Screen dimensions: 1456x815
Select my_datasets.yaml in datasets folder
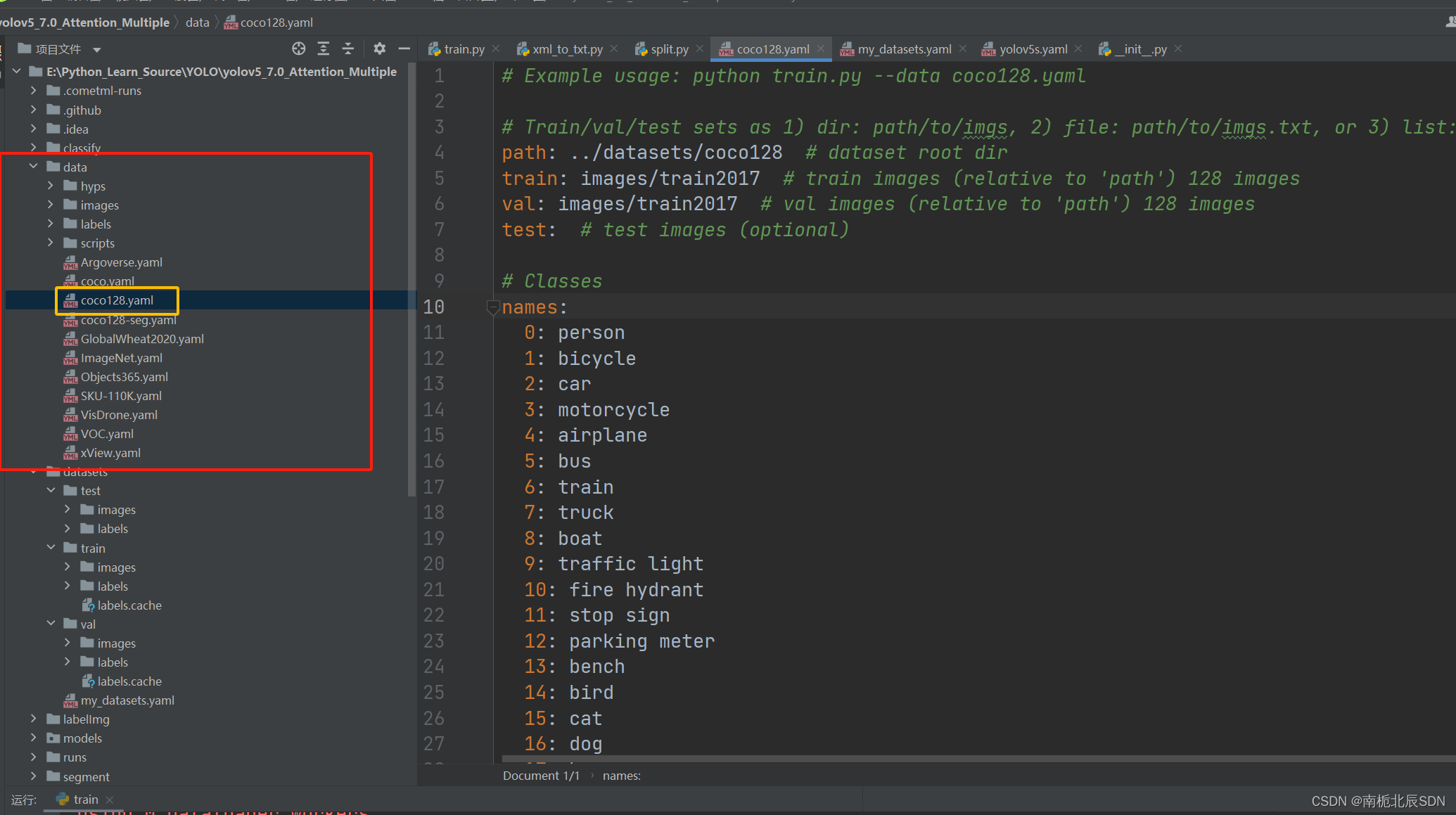tap(127, 700)
